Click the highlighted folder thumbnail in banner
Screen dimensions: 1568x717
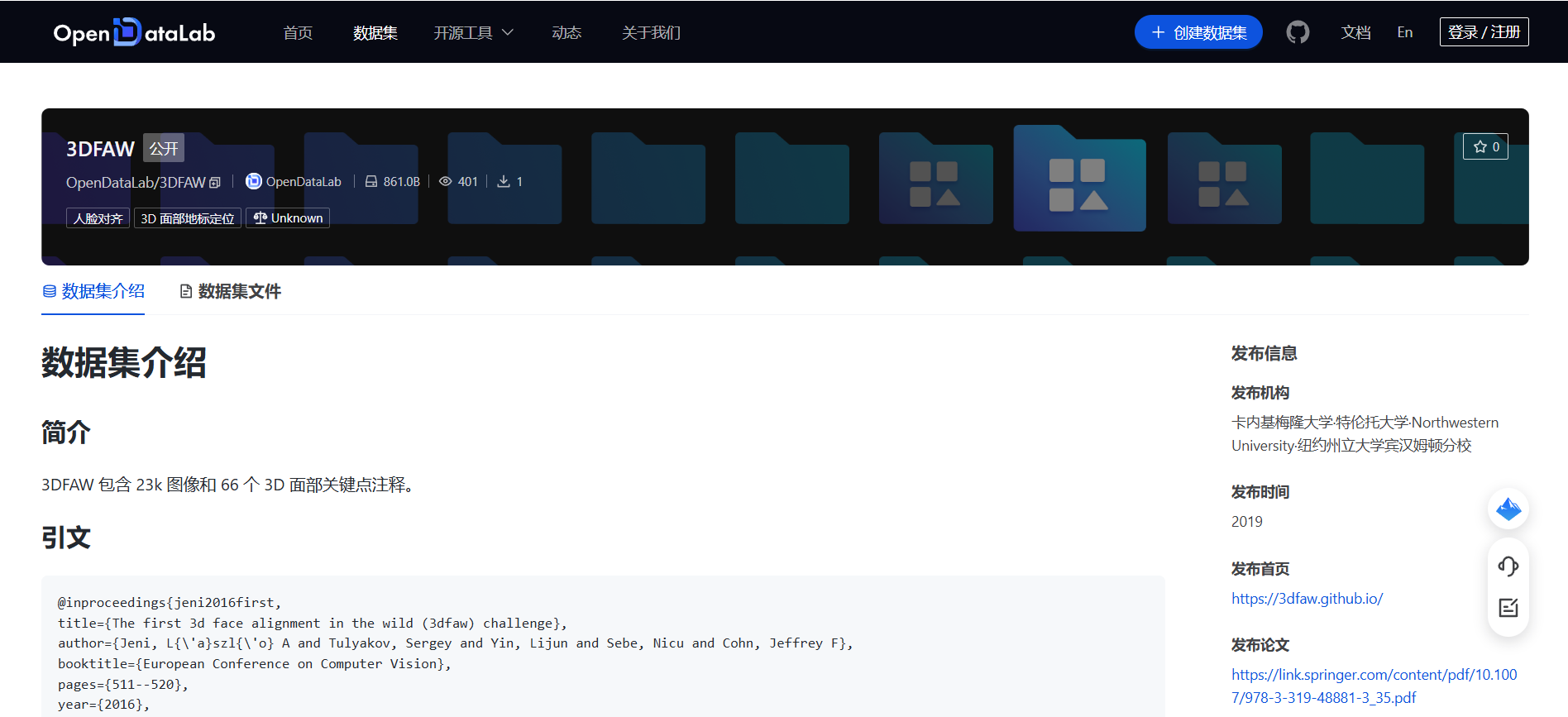pos(1079,178)
